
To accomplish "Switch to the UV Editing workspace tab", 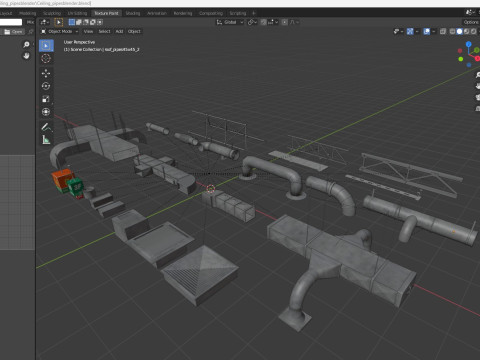I will (77, 13).
